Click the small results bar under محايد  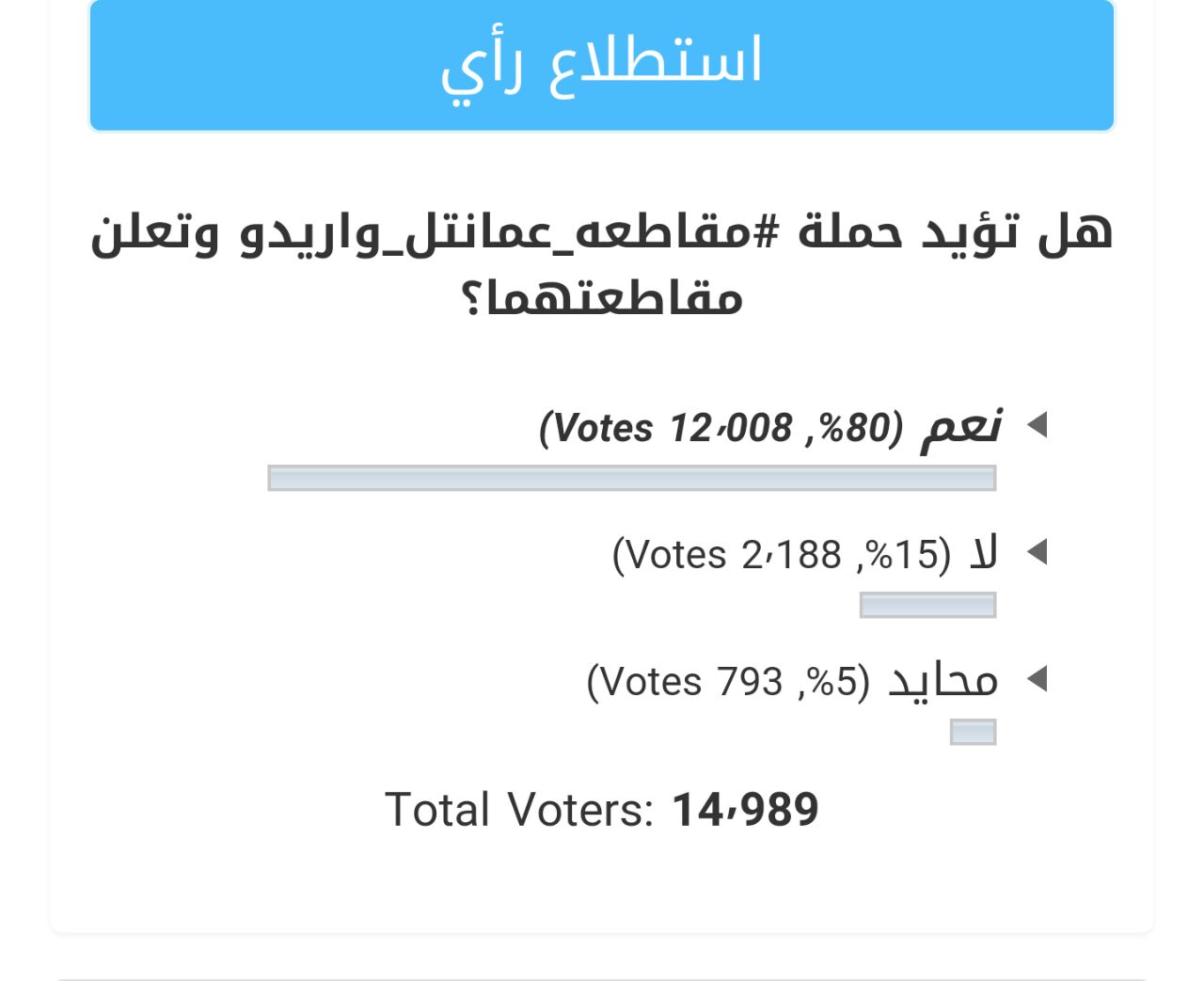pyautogui.click(x=973, y=732)
